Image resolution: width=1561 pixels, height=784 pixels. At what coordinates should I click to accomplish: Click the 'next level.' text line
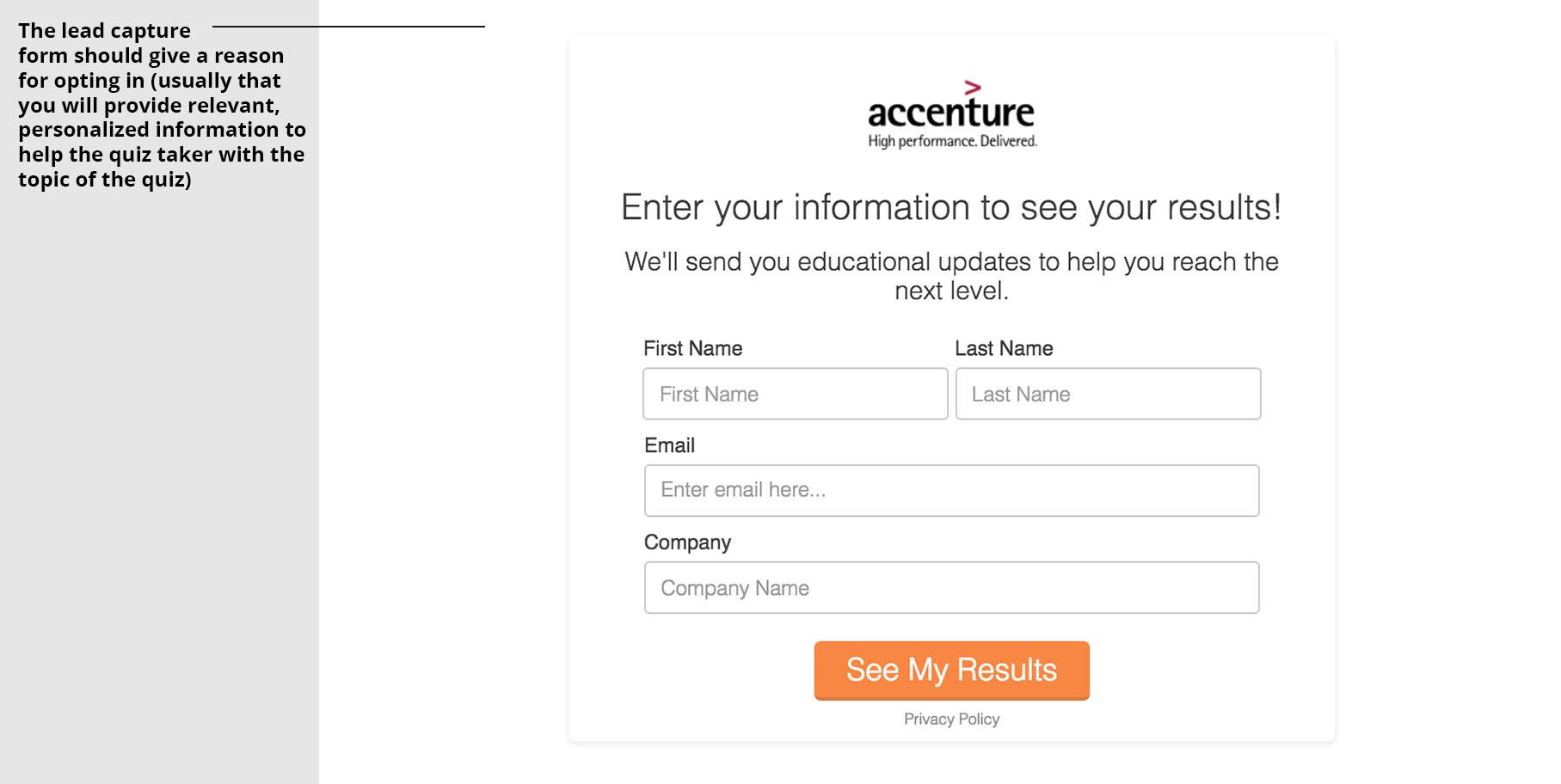[951, 291]
